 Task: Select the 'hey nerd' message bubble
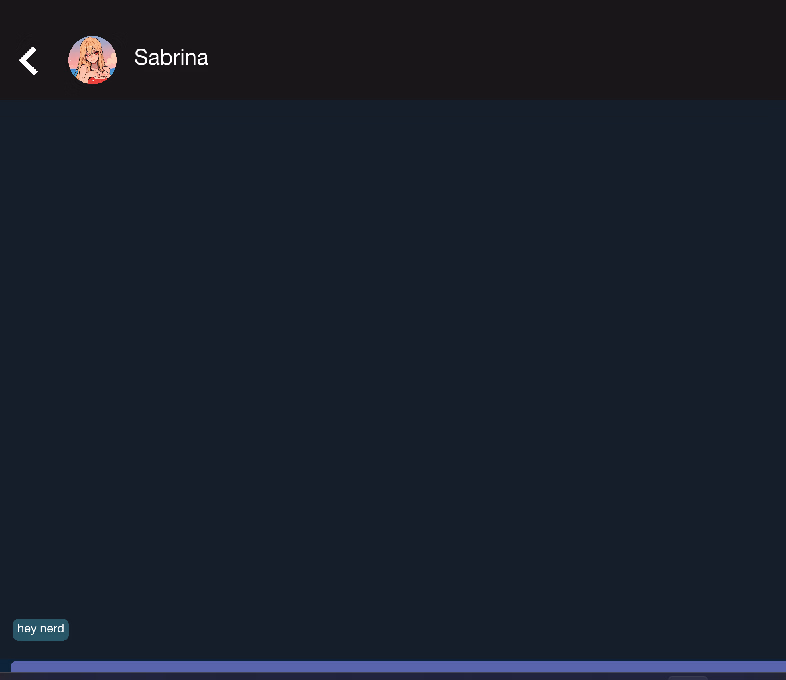41,629
